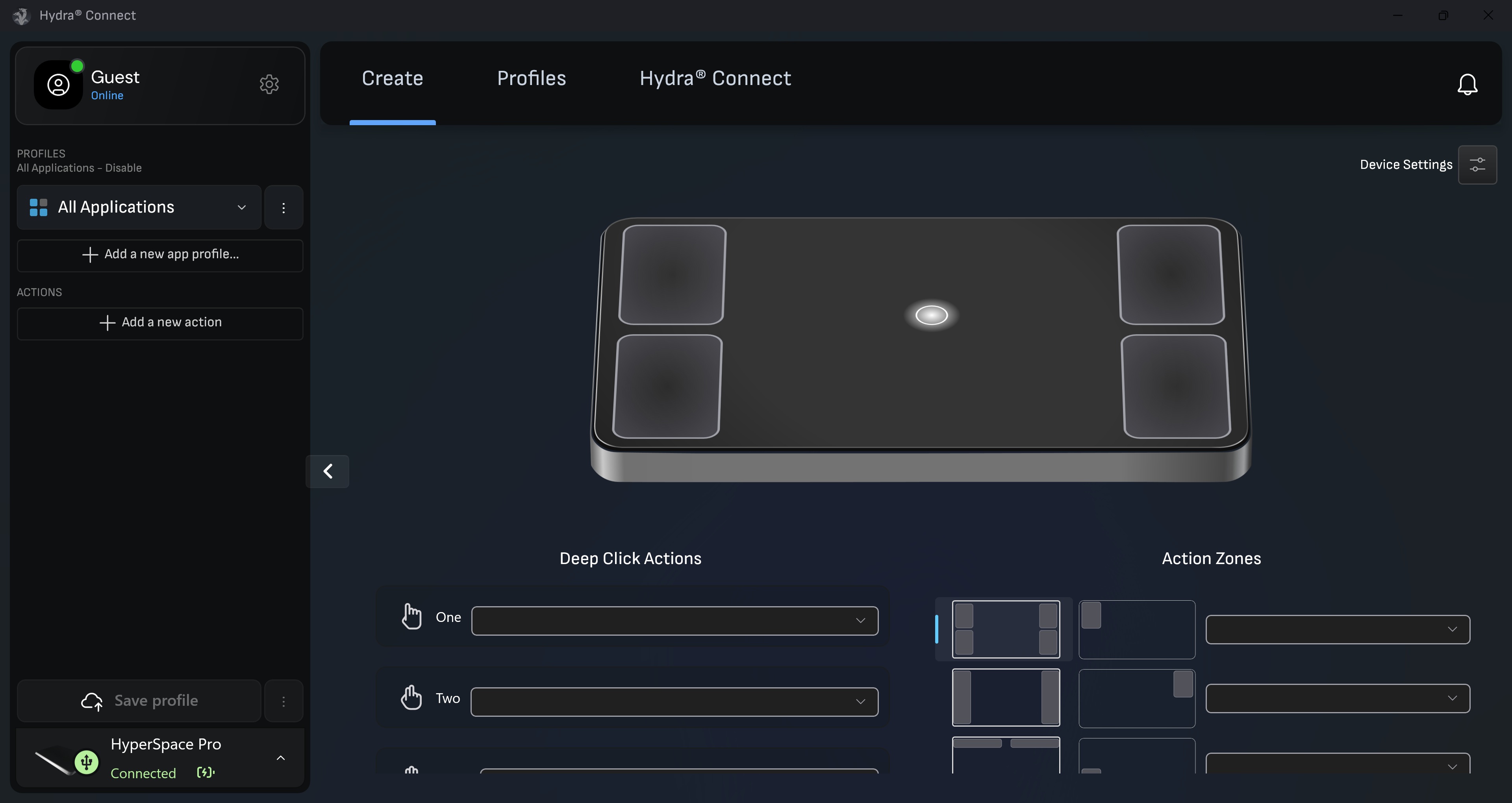The width and height of the screenshot is (1512, 803).
Task: Open the kebab menu next to All Applications
Action: [283, 207]
